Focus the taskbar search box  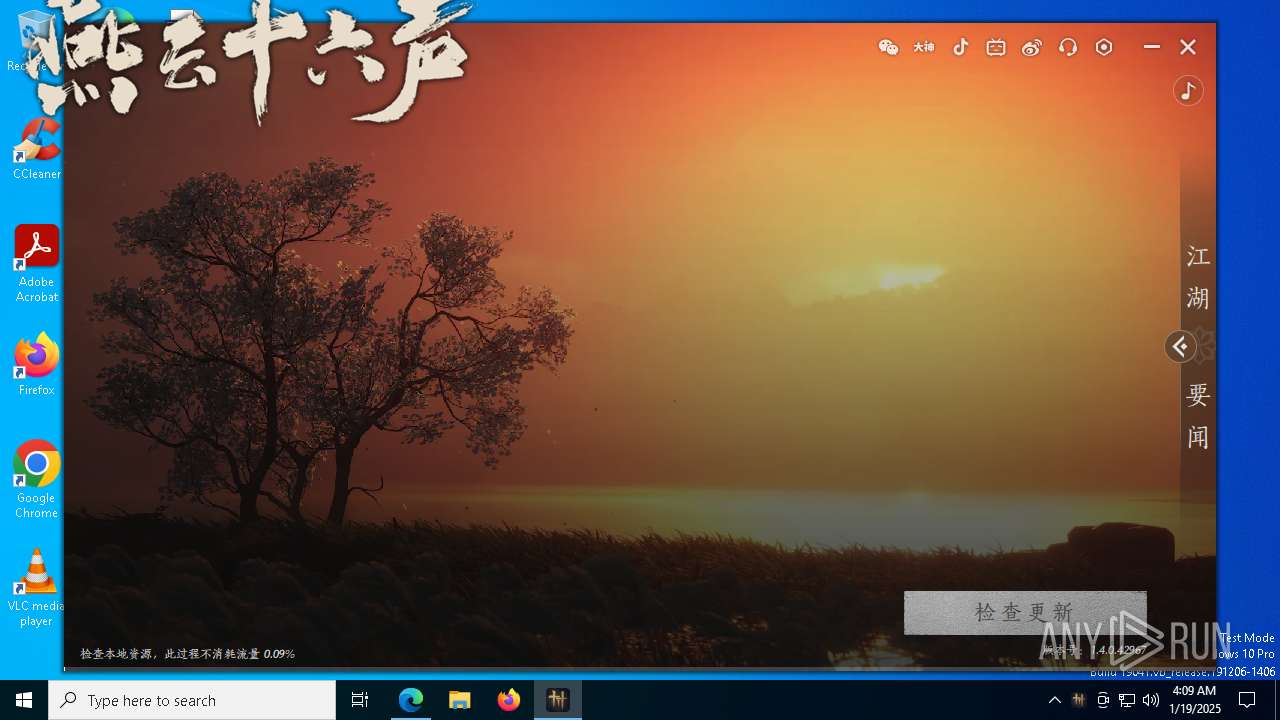point(192,700)
